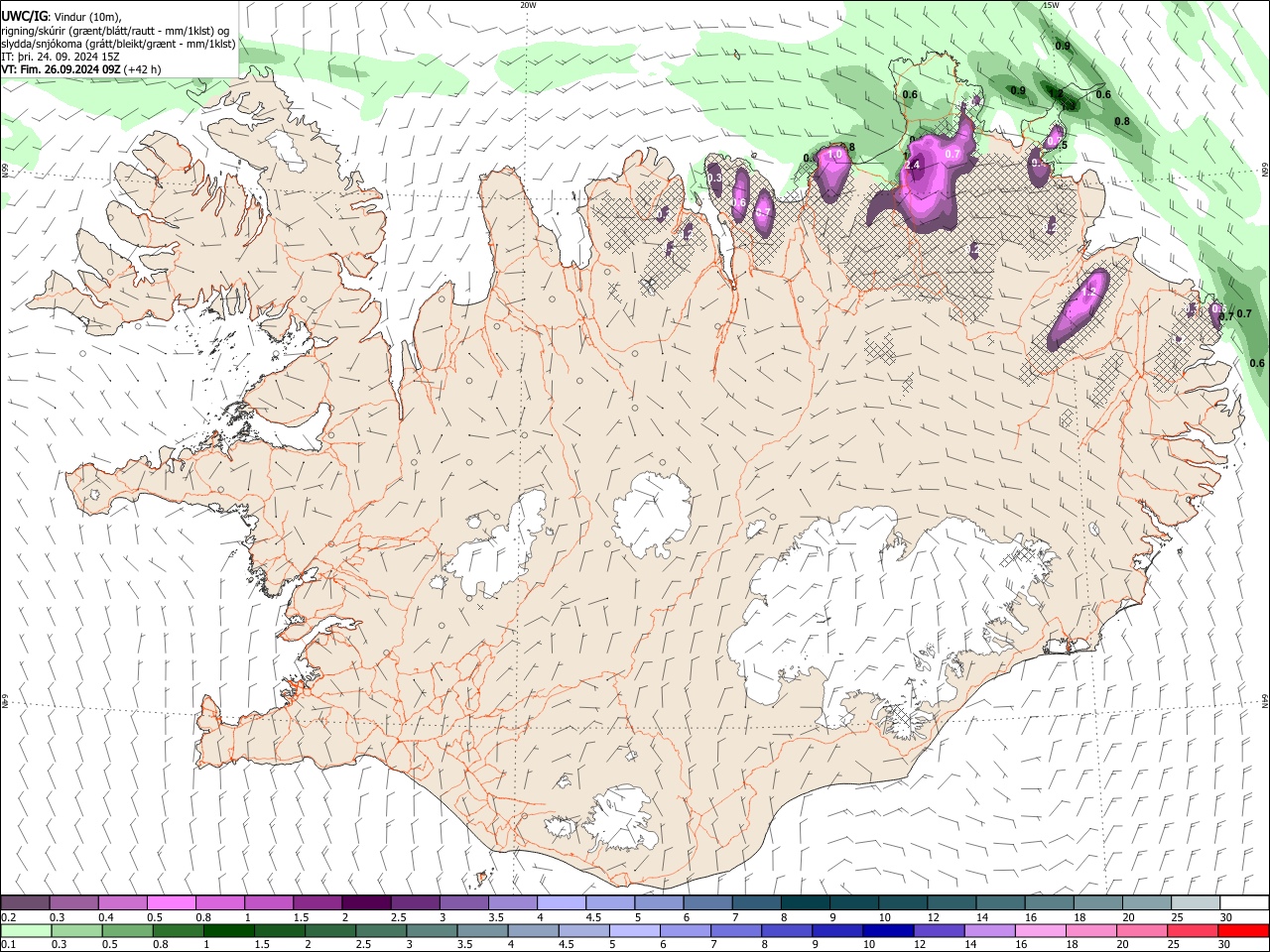Click the darkest purple swatch labeled 2 in the upper legend
The height and width of the screenshot is (952, 1270).
click(x=365, y=902)
